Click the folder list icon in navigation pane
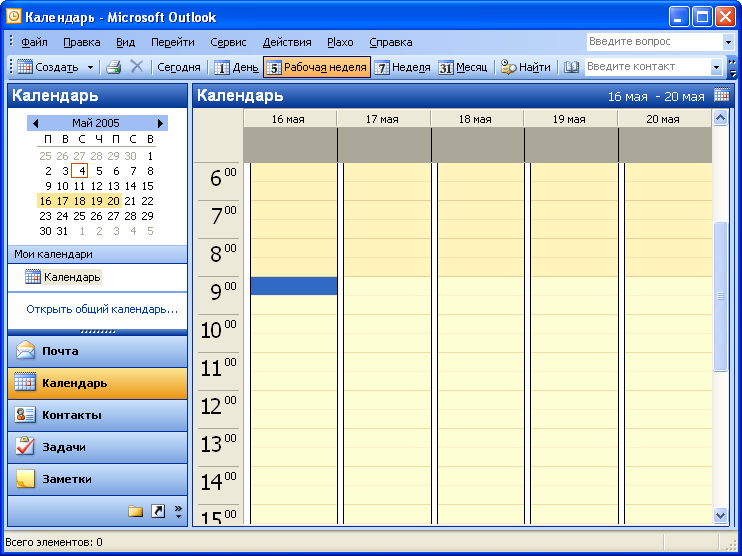This screenshot has height=556, width=742. click(x=136, y=511)
